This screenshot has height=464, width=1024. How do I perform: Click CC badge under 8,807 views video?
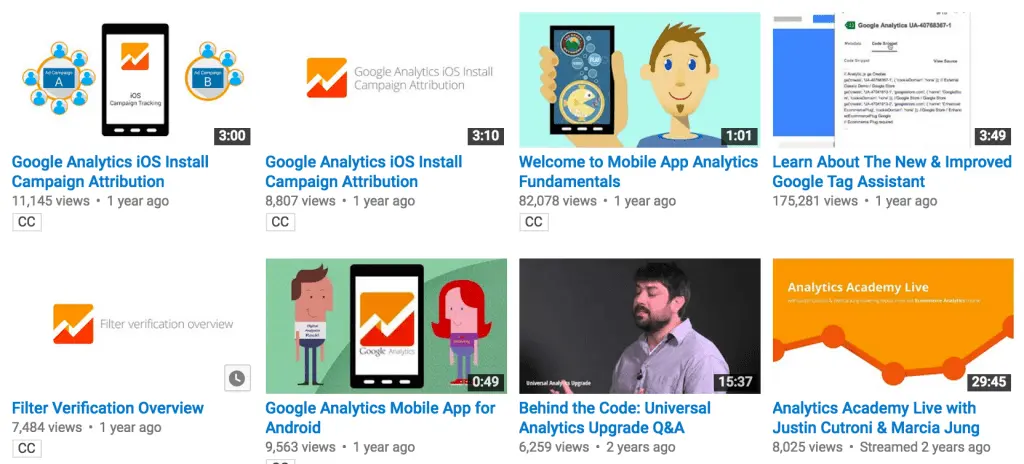click(x=280, y=222)
